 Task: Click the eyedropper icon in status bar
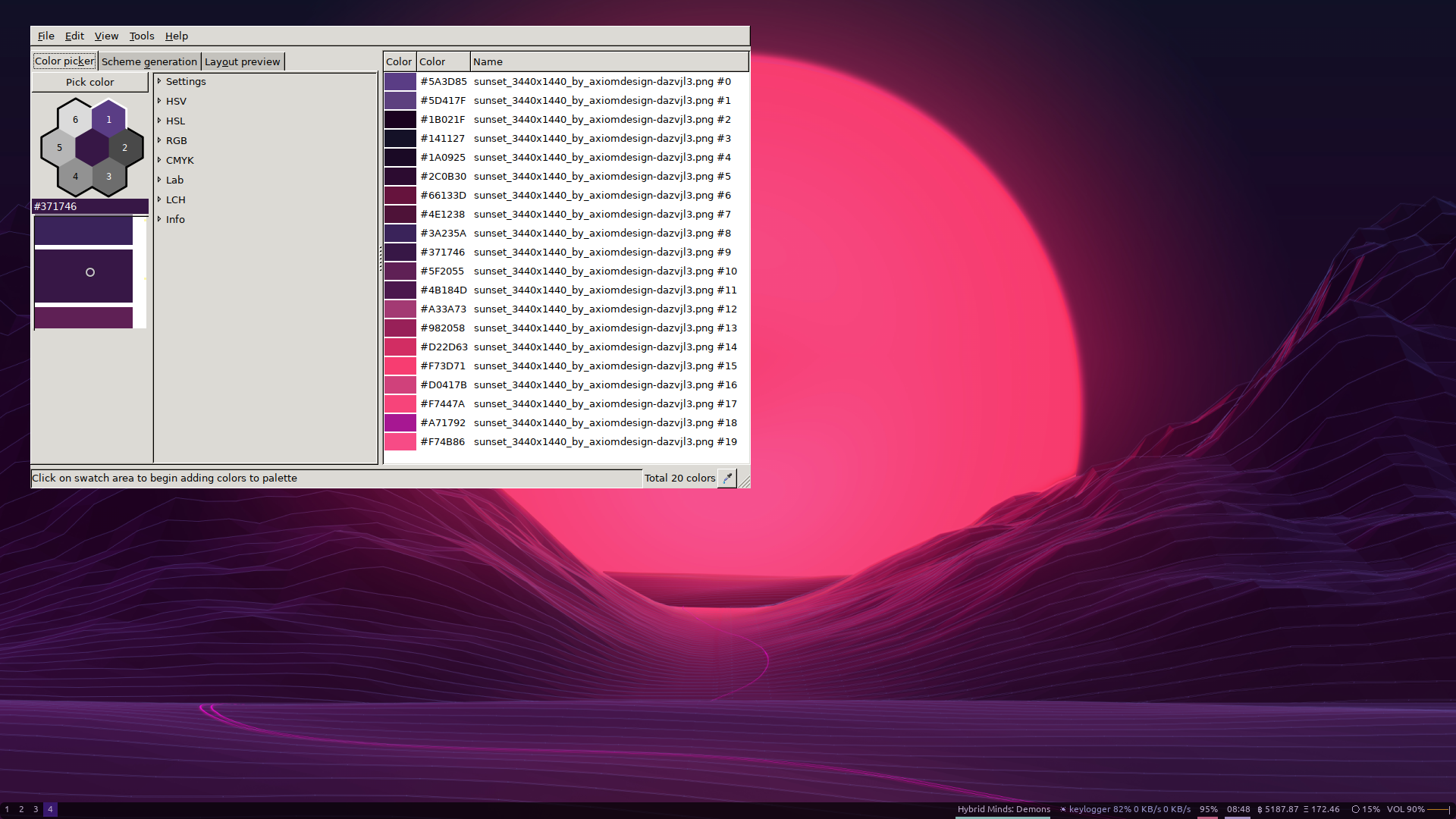point(727,478)
